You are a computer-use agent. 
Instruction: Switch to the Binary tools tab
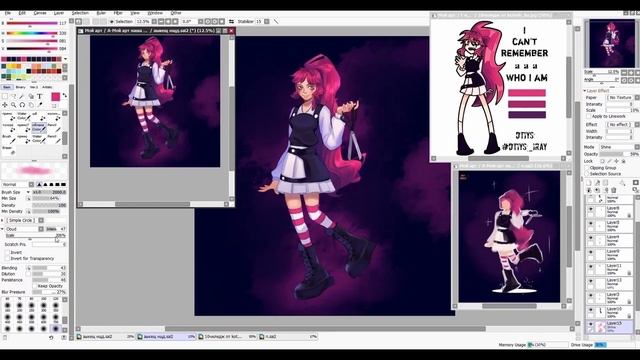click(x=20, y=87)
